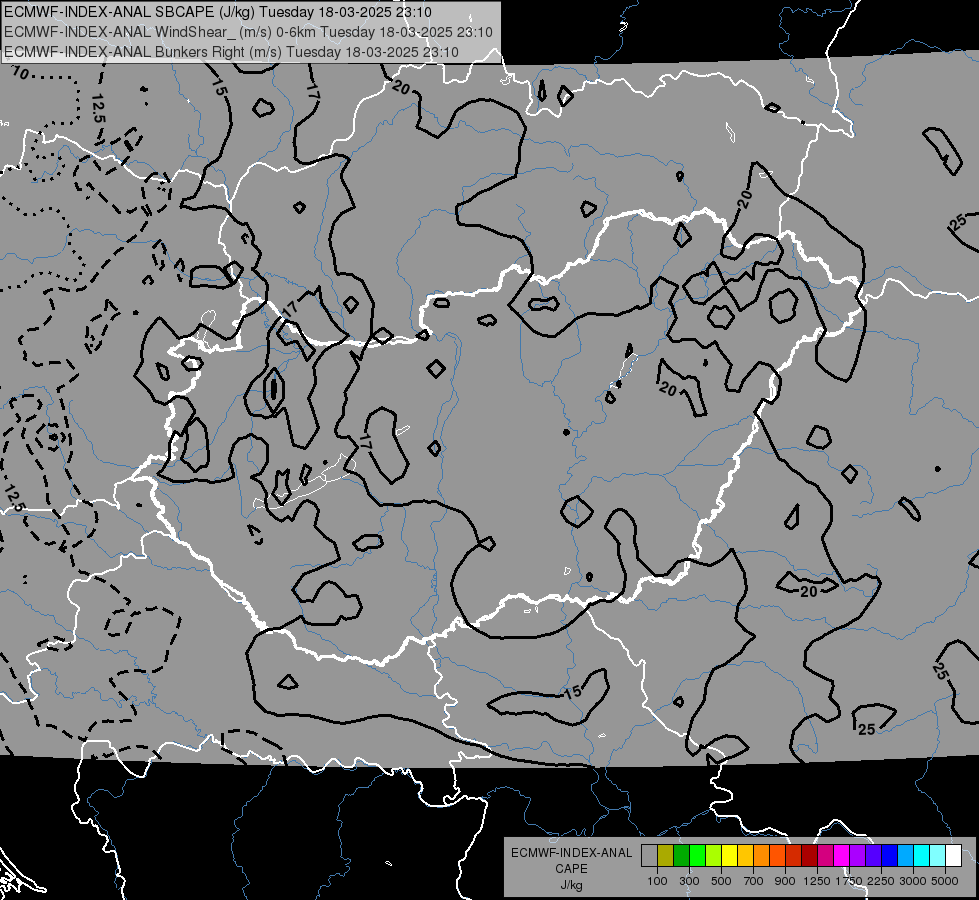
Task: Click the 5000 legend value
Action: (945, 881)
